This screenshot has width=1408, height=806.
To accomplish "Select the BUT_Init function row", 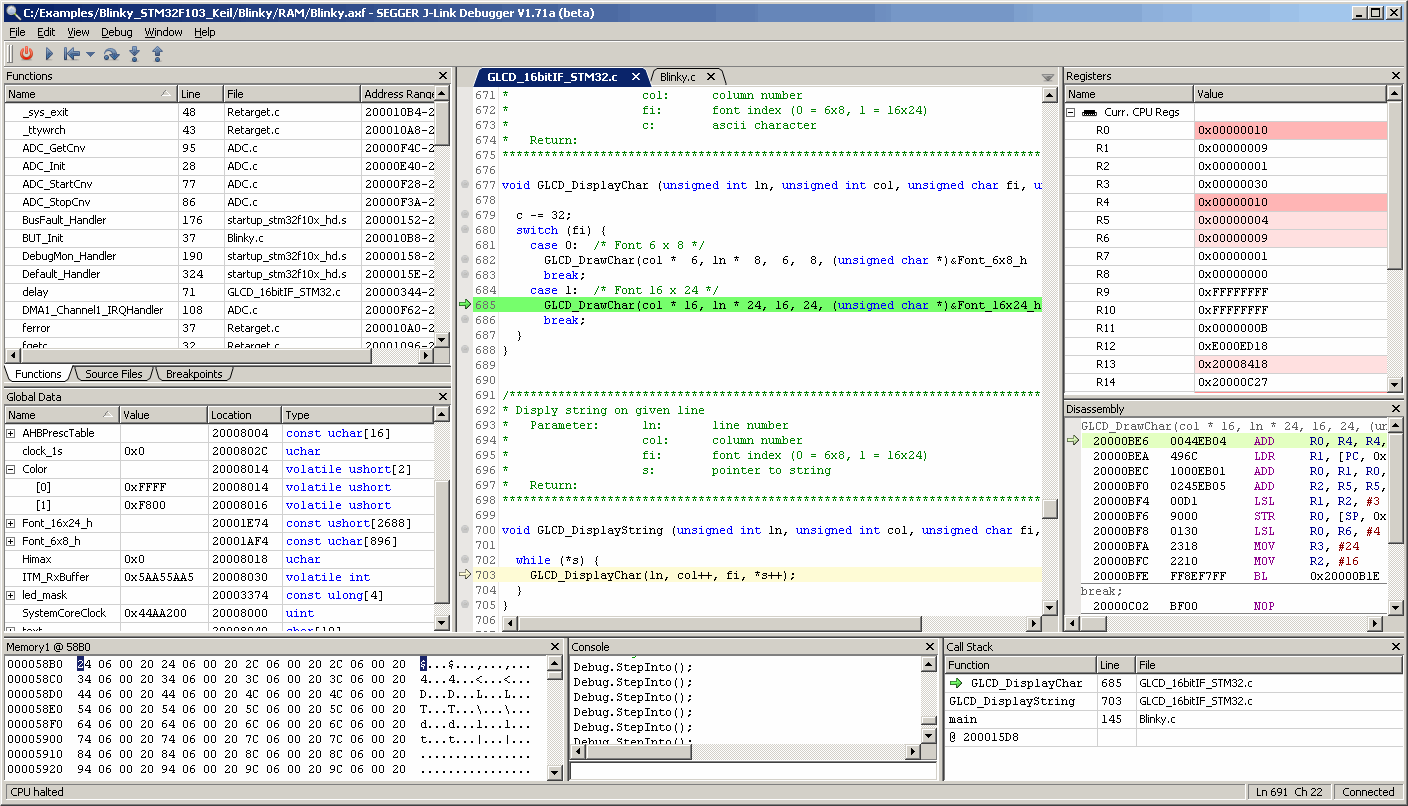I will [221, 238].
